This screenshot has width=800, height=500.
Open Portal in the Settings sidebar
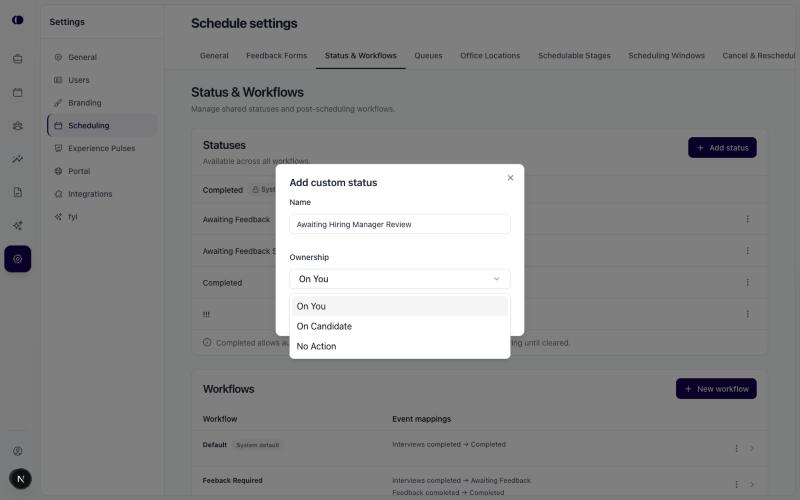[102, 171]
